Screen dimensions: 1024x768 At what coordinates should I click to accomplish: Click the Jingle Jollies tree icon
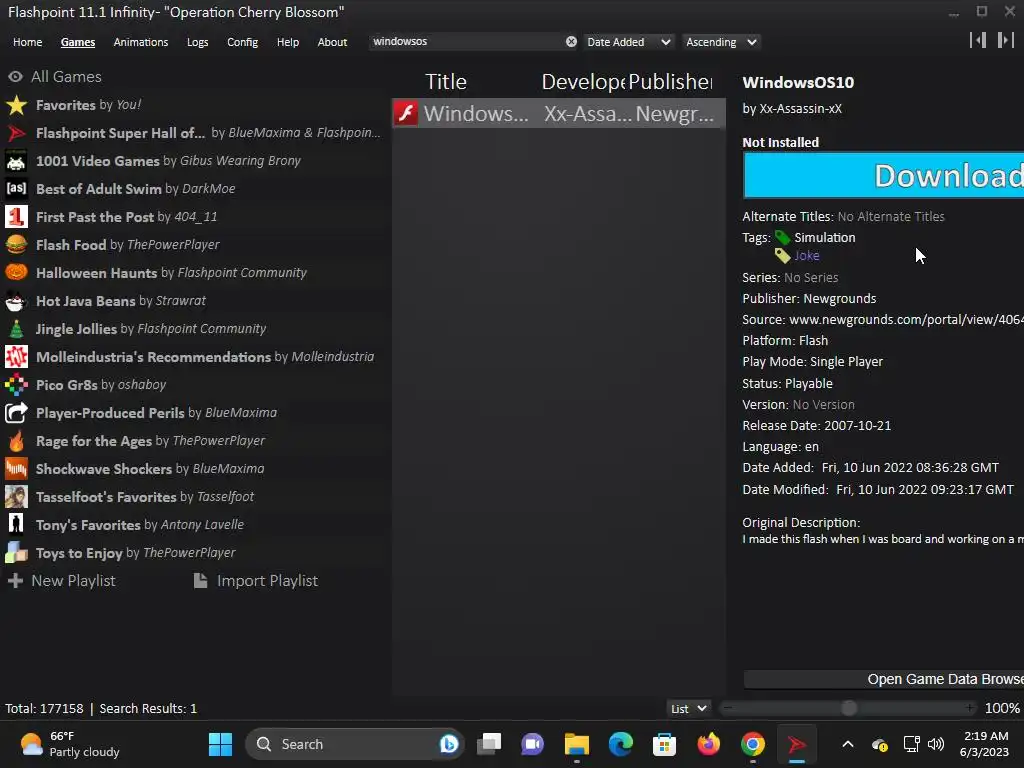tap(16, 329)
